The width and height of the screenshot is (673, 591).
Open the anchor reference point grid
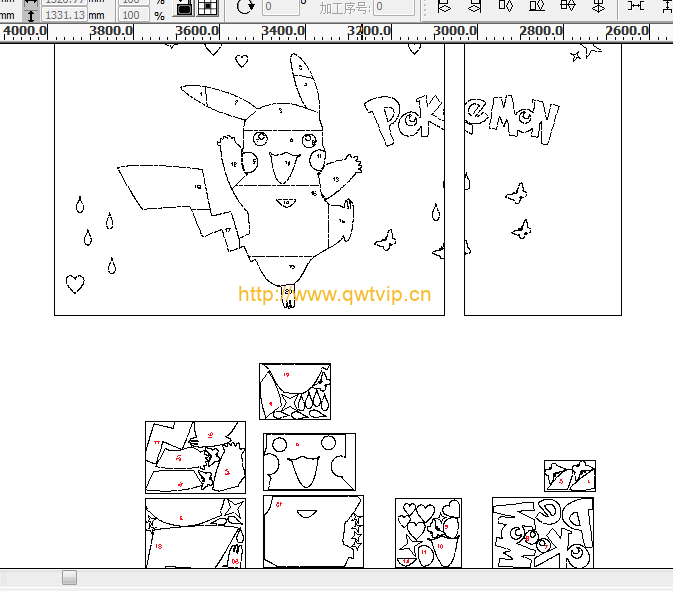(208, 8)
